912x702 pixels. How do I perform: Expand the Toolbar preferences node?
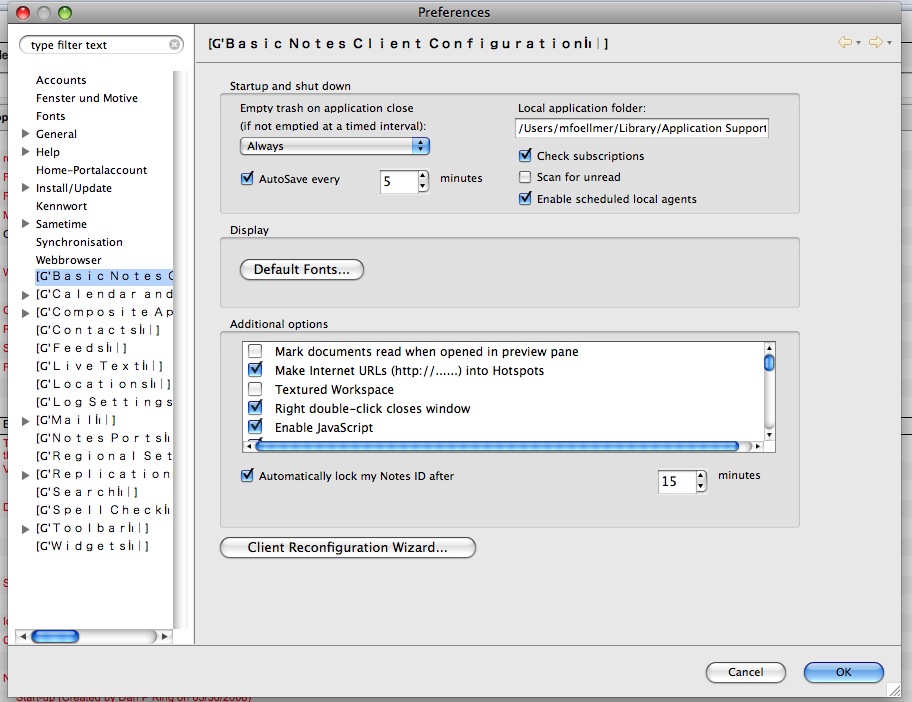tap(25, 529)
